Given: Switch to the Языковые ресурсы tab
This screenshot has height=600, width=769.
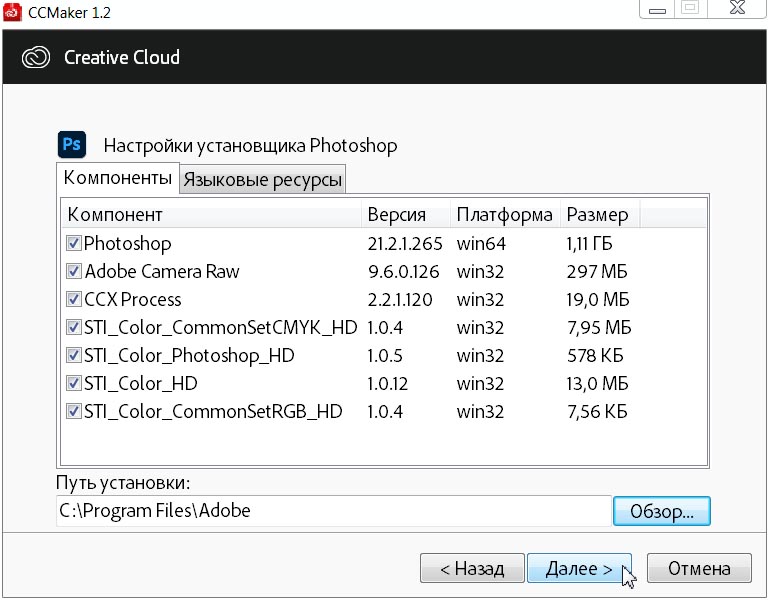Looking at the screenshot, I should pyautogui.click(x=263, y=180).
